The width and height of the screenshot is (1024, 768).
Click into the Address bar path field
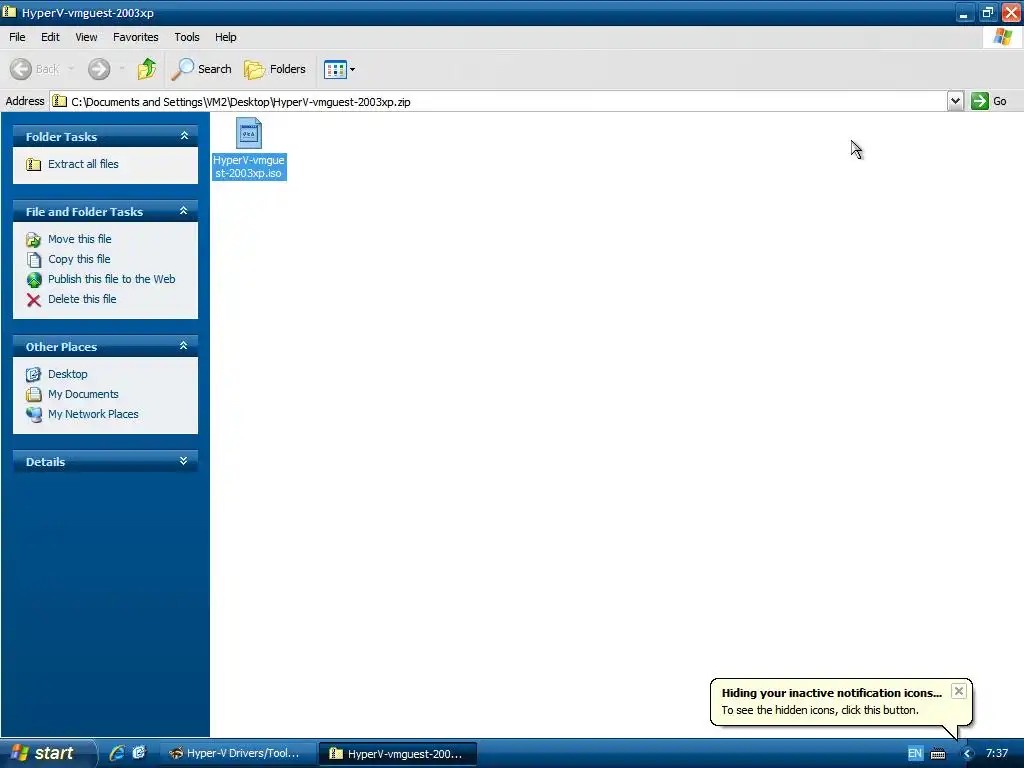(500, 101)
